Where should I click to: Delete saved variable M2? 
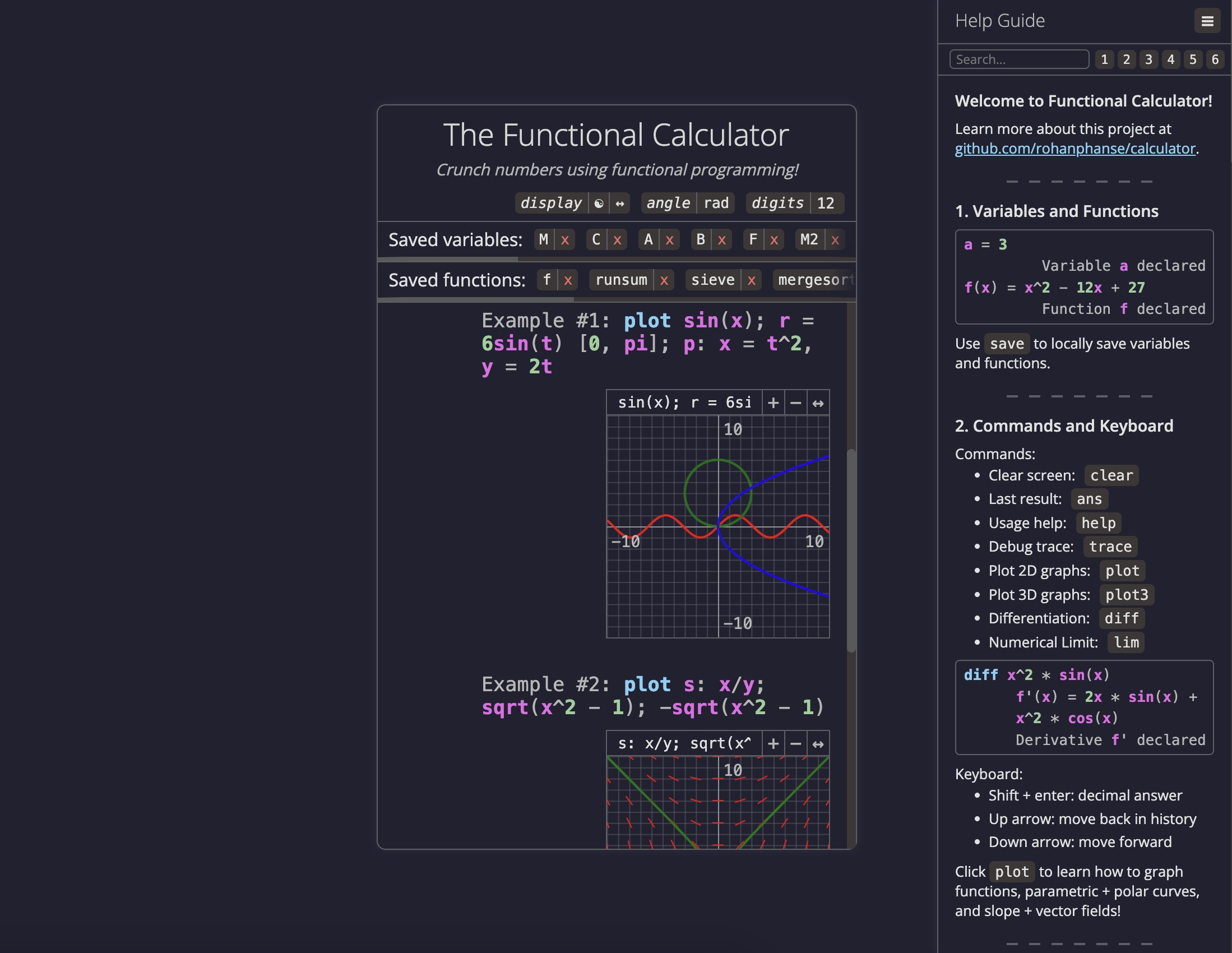(x=834, y=240)
